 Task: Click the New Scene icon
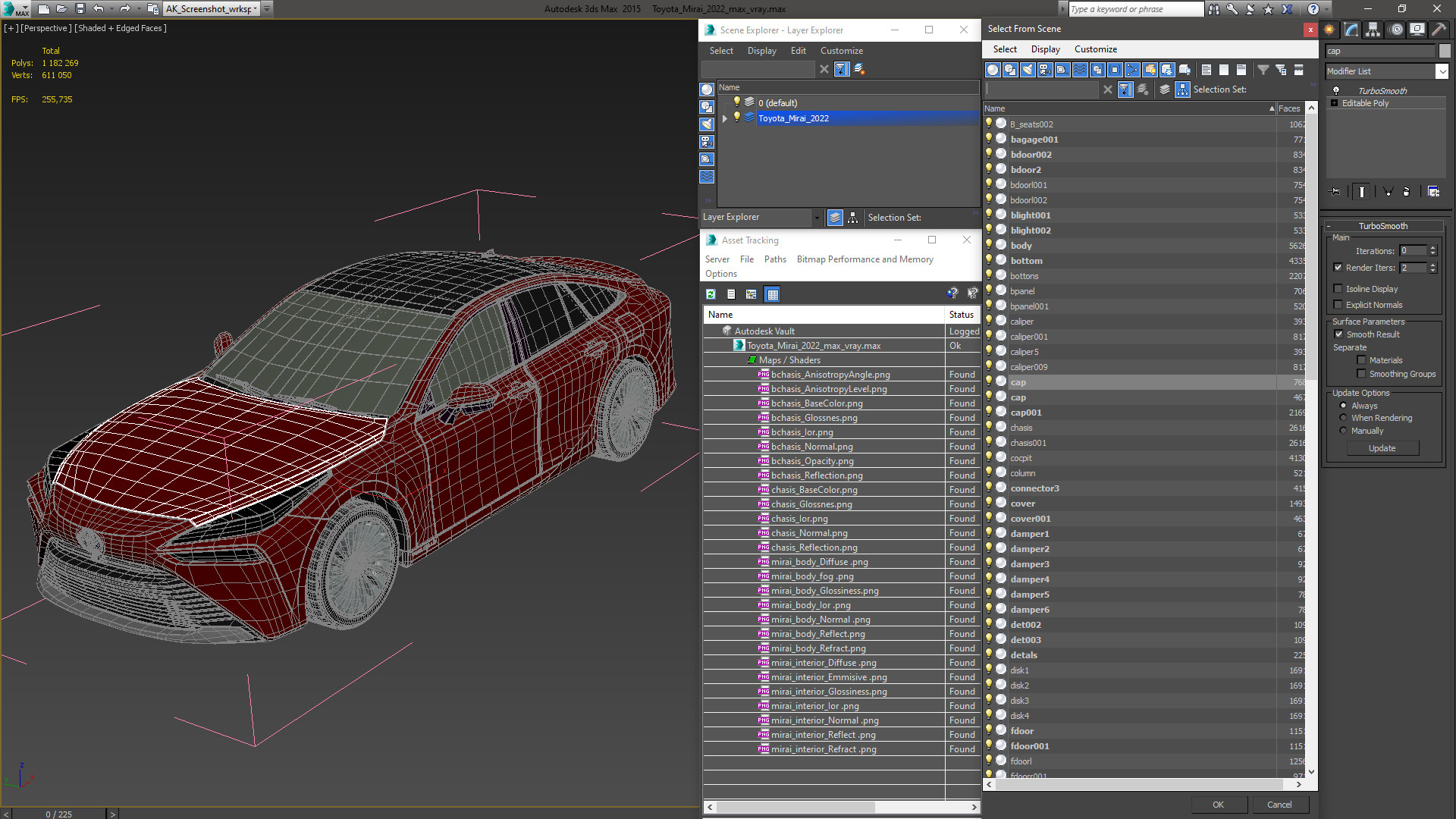coord(43,9)
